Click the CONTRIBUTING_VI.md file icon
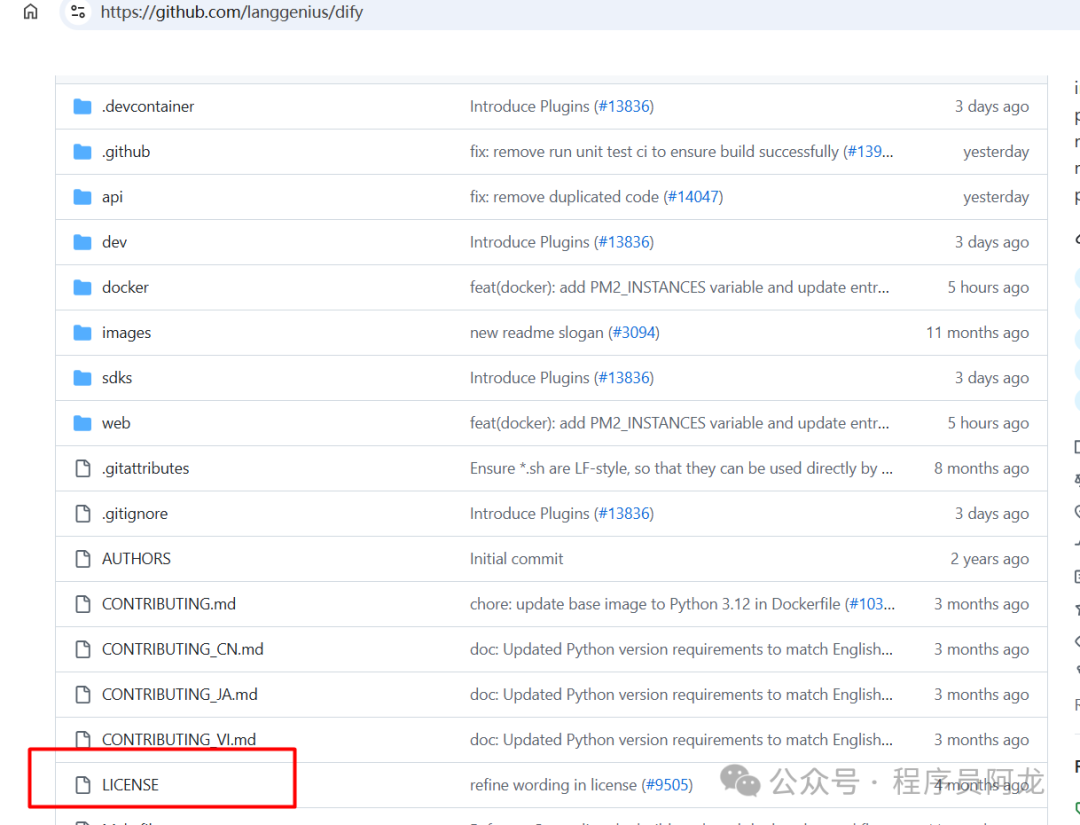 (83, 740)
